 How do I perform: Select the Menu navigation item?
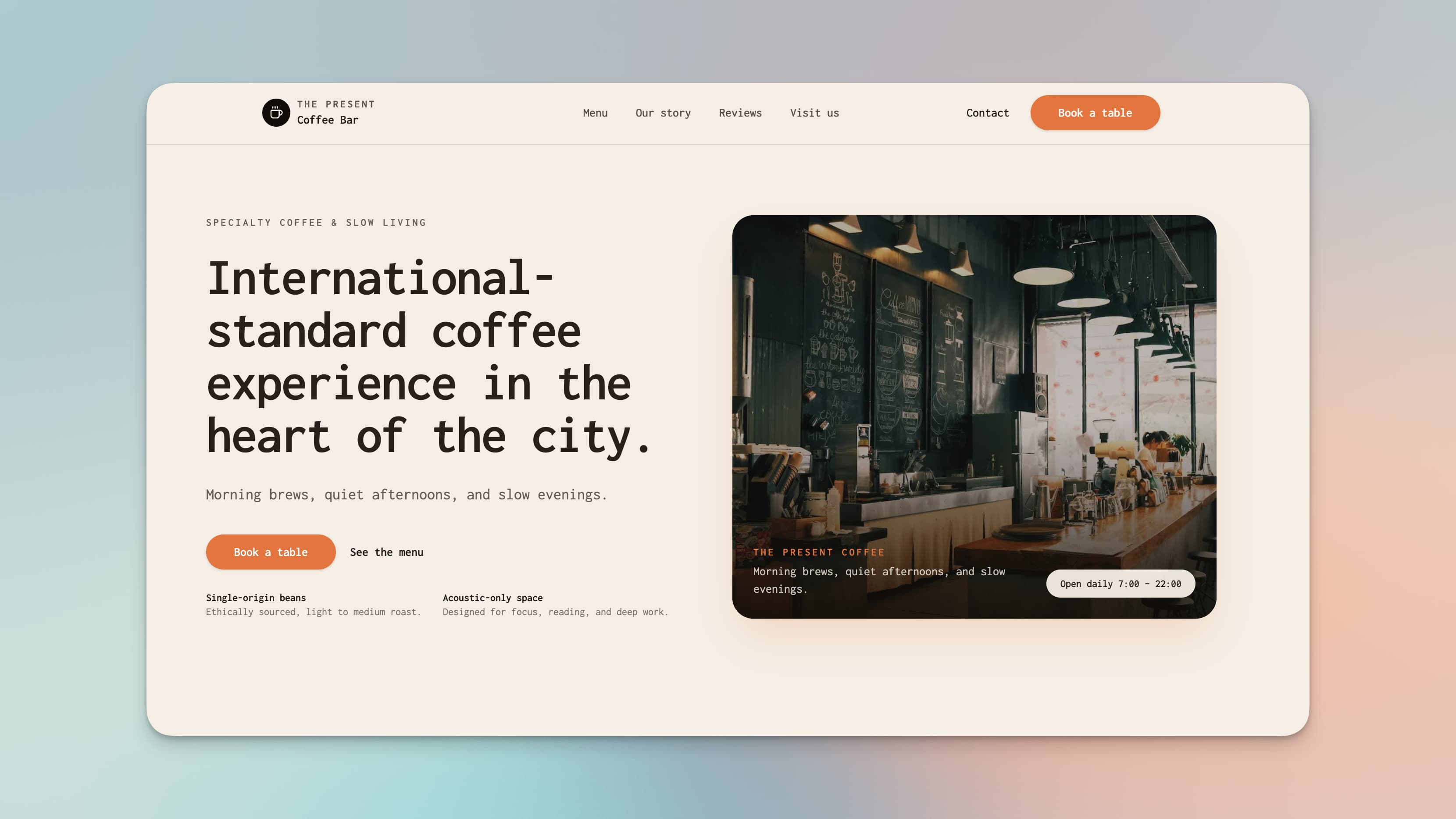(595, 113)
